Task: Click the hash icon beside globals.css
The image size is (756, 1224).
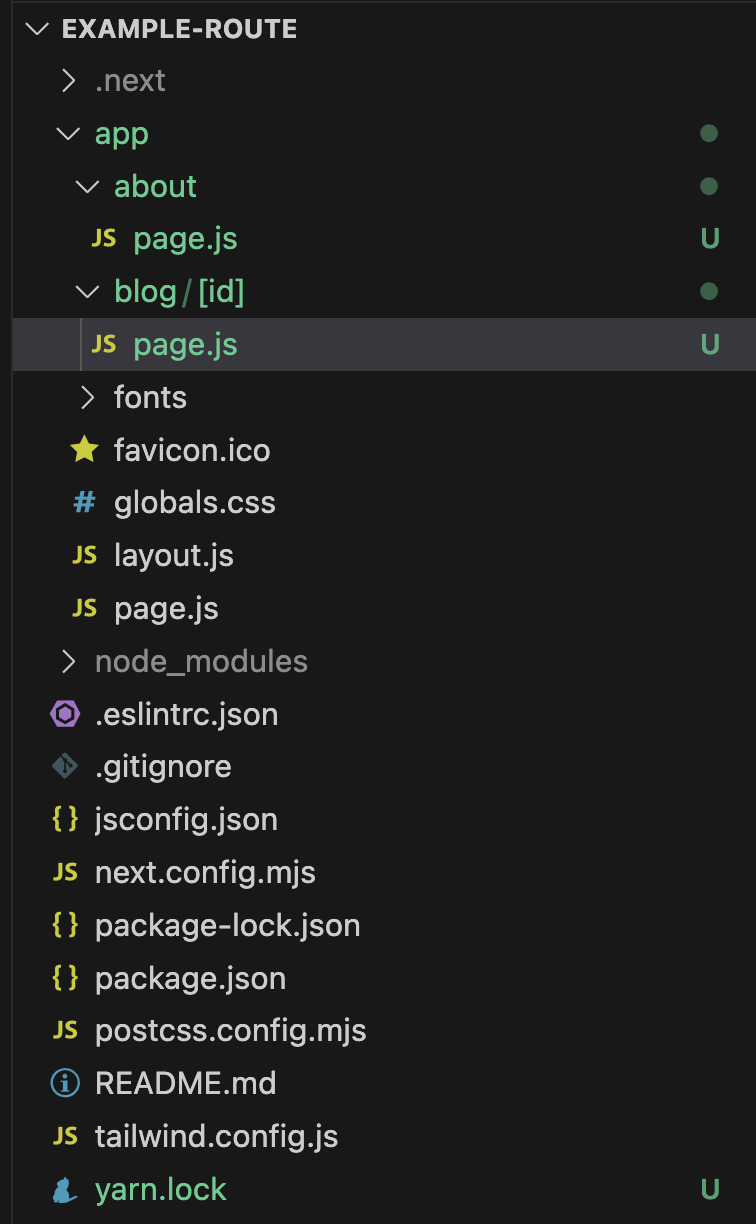Action: click(x=85, y=503)
